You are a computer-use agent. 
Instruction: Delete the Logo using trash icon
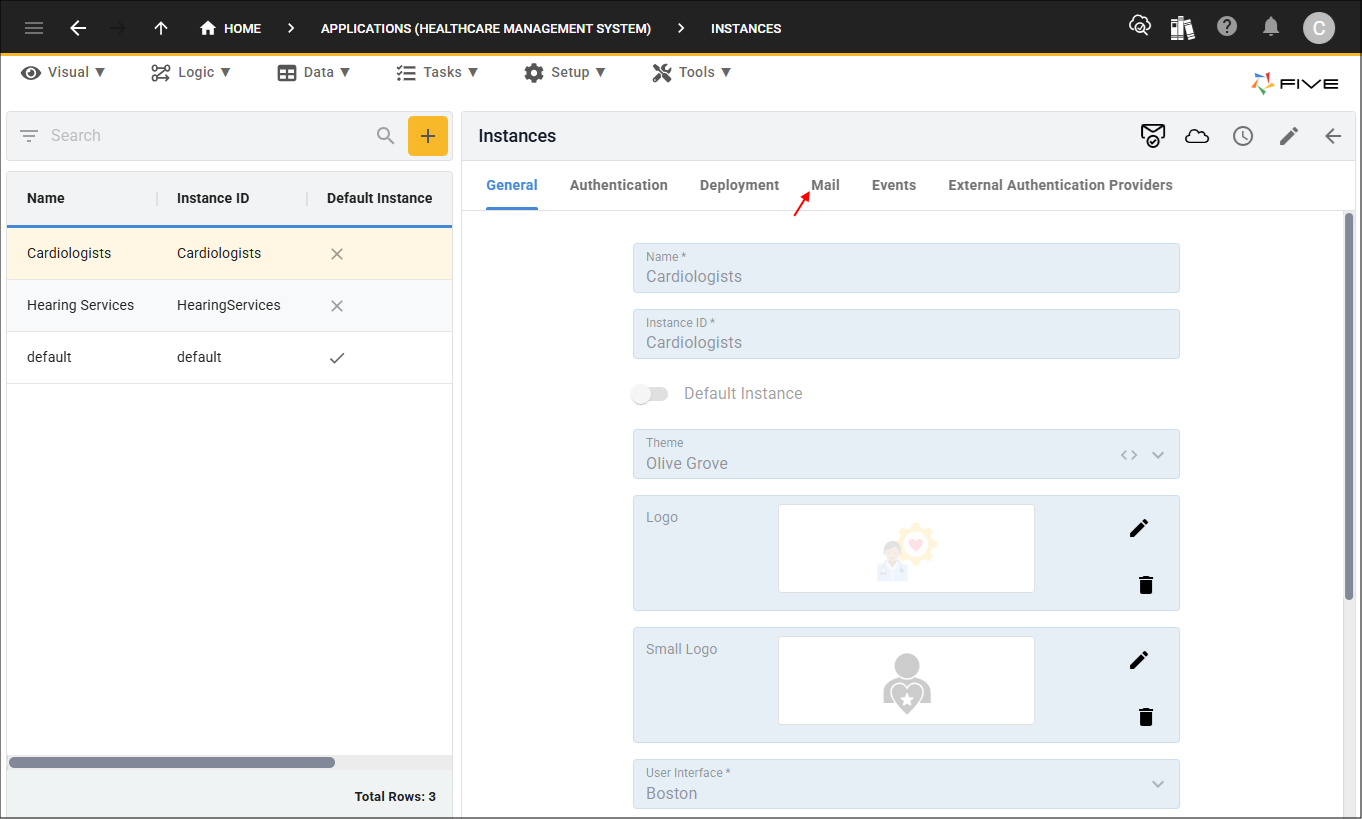click(1146, 585)
